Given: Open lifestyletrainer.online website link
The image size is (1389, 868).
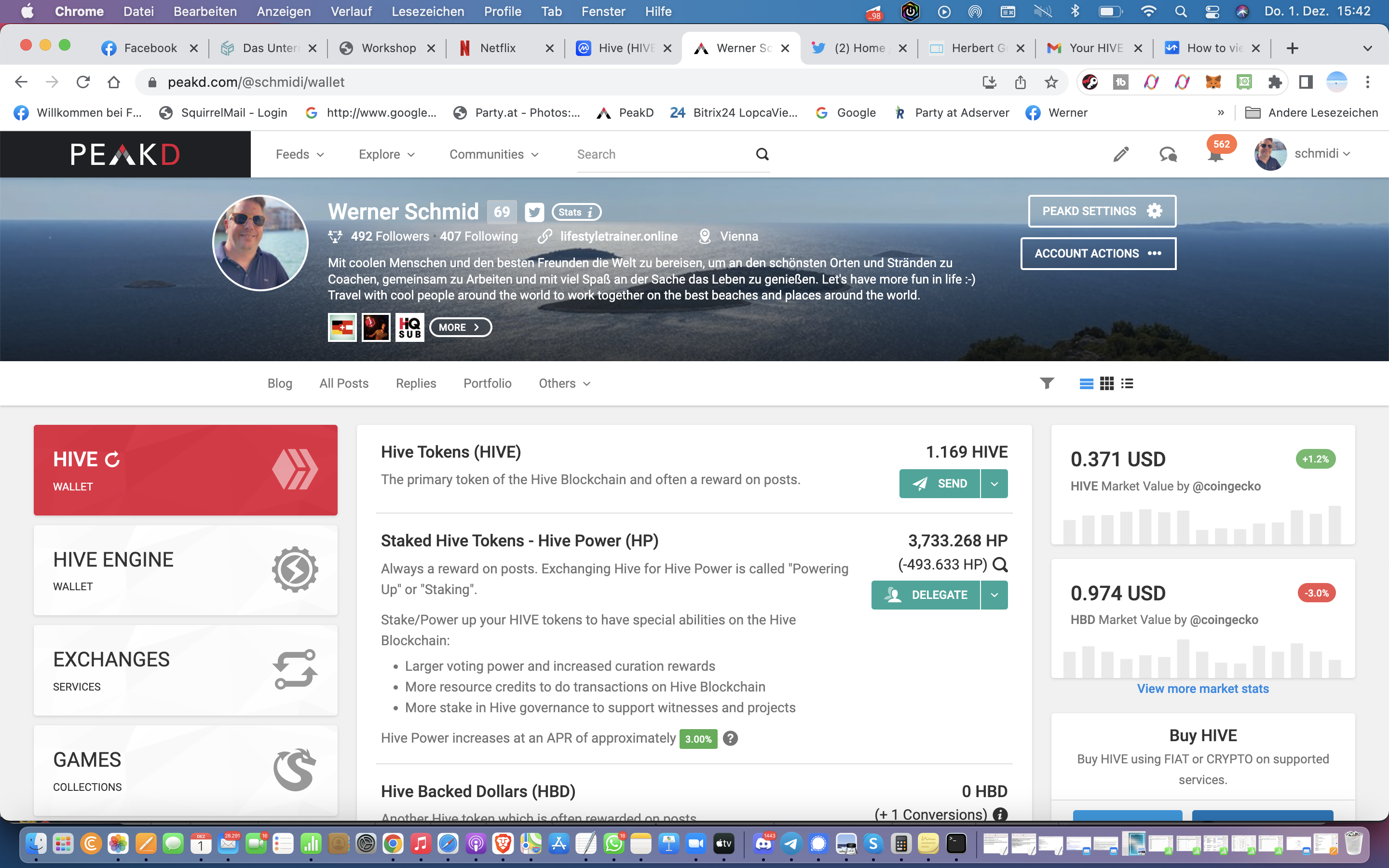Looking at the screenshot, I should (x=619, y=236).
